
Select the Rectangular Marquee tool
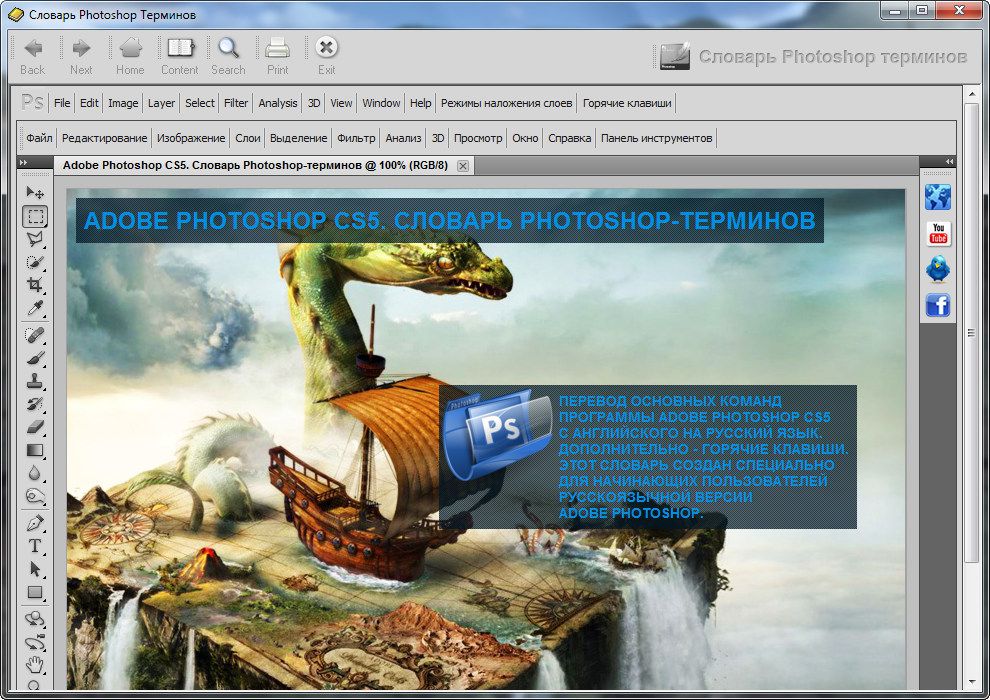click(35, 215)
